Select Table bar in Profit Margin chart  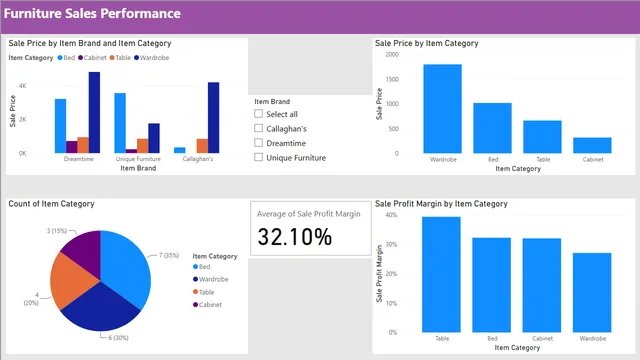point(441,275)
